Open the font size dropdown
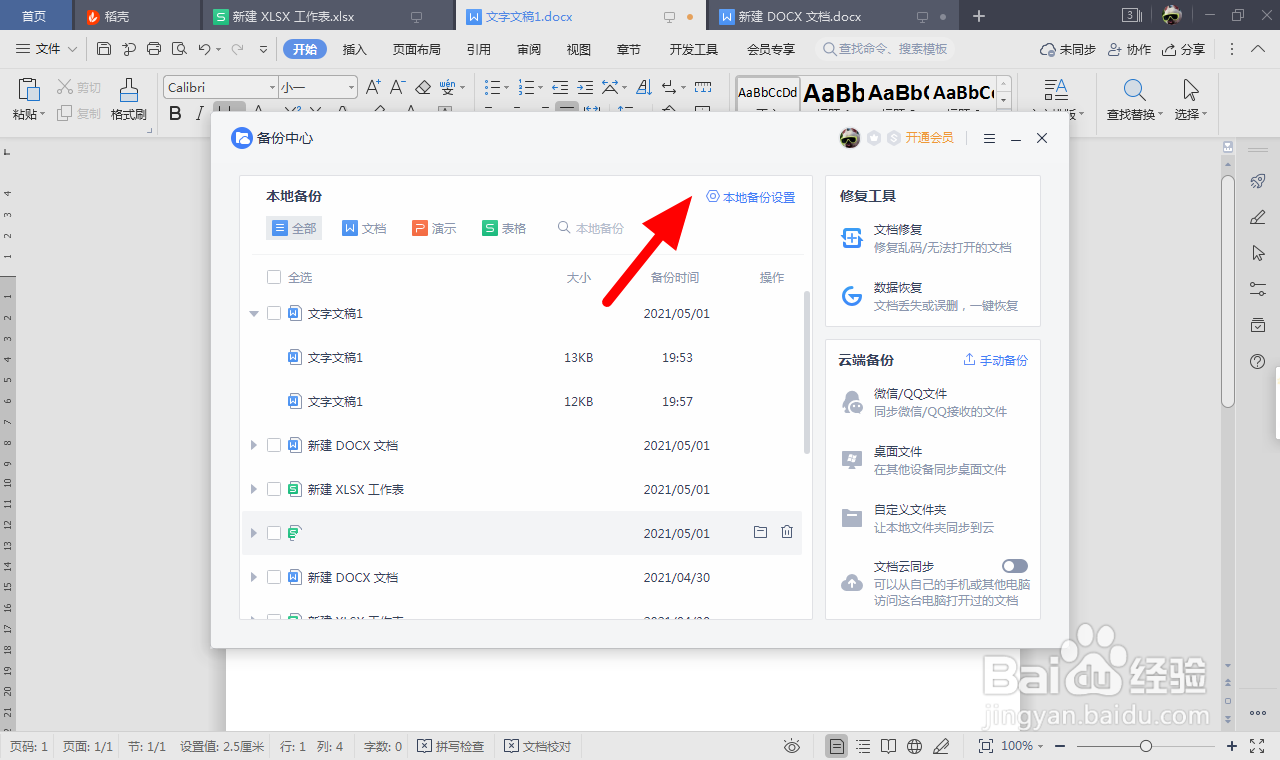Viewport: 1280px width, 760px height. pos(350,87)
